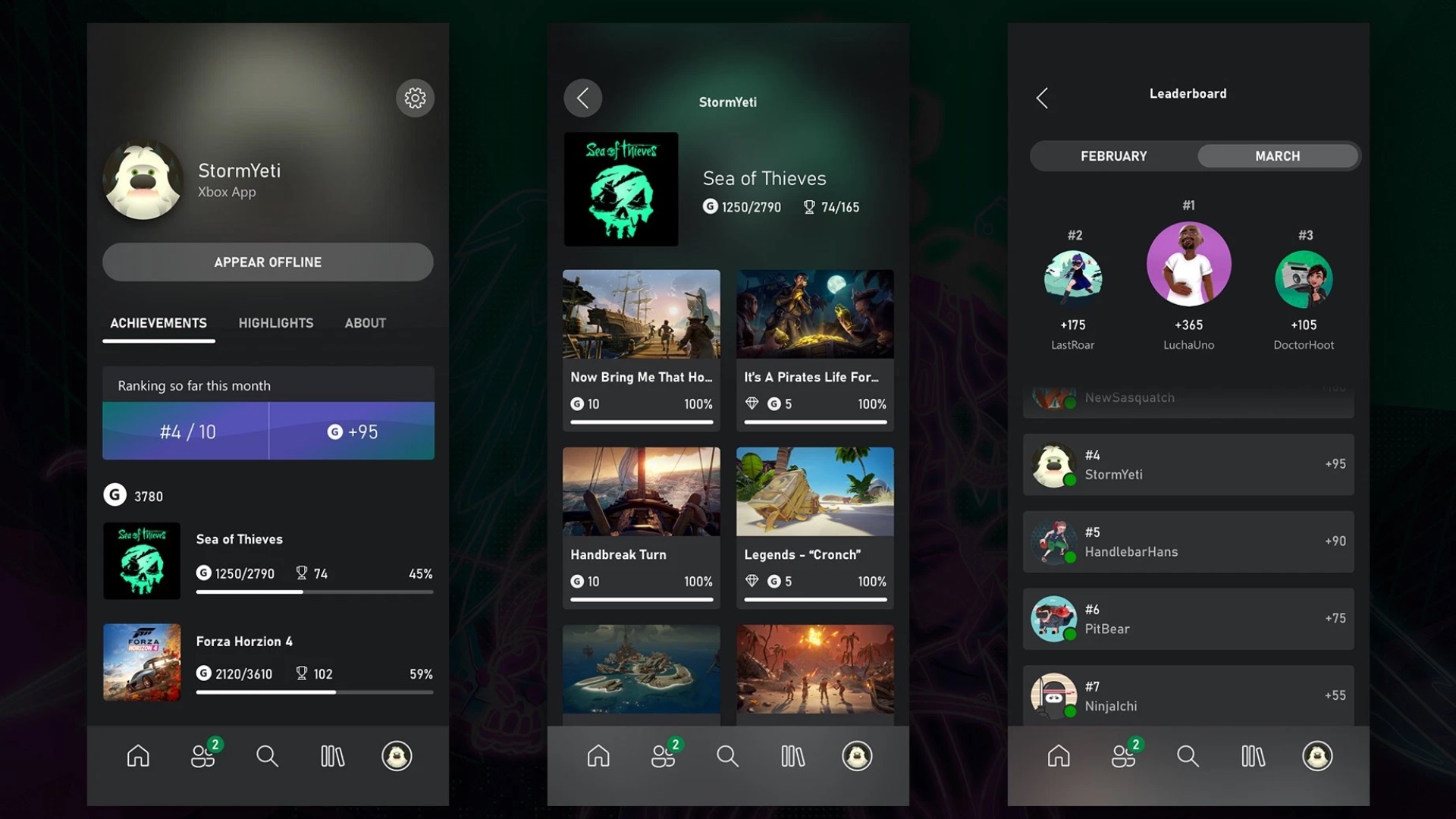Open Friends icon in Leaderboard panel navigation
The image size is (1456, 819).
(x=1124, y=755)
